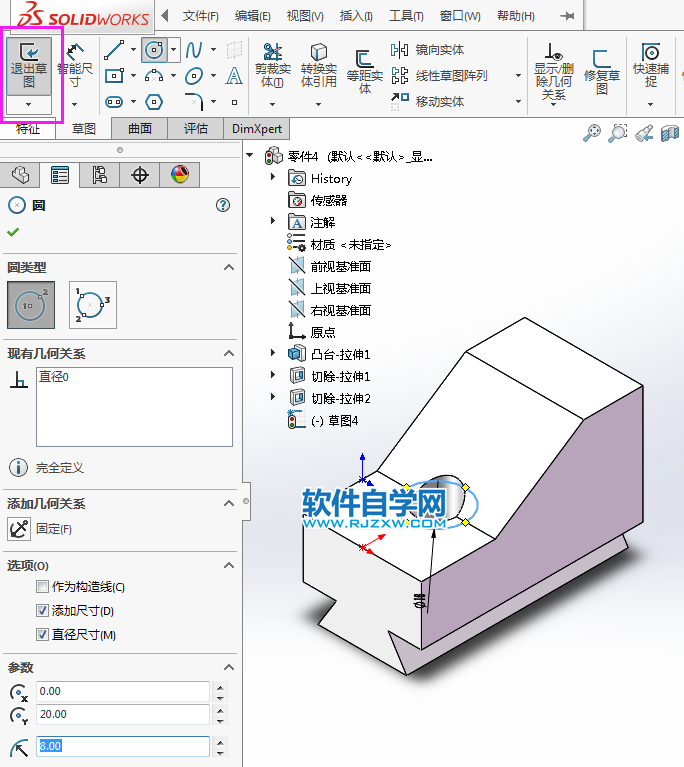Toggle 作为构造线 (construction line) checkbox
Image resolution: width=684 pixels, height=767 pixels.
point(43,586)
